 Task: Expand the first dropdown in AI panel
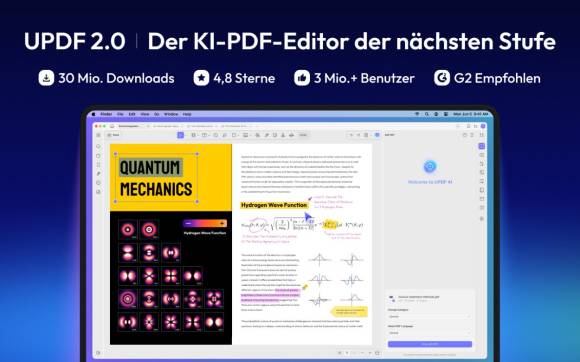[x=429, y=317]
